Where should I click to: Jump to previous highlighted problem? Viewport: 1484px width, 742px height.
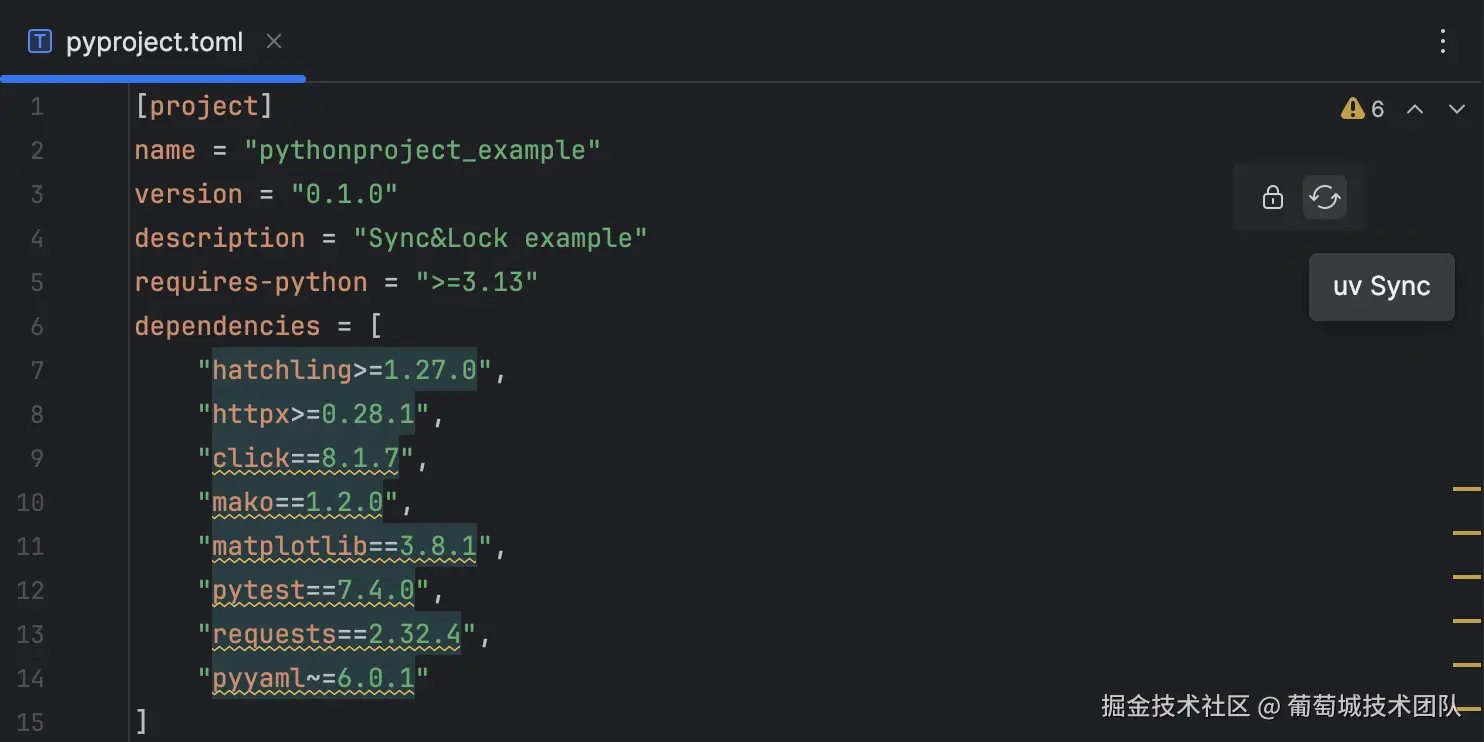1415,109
